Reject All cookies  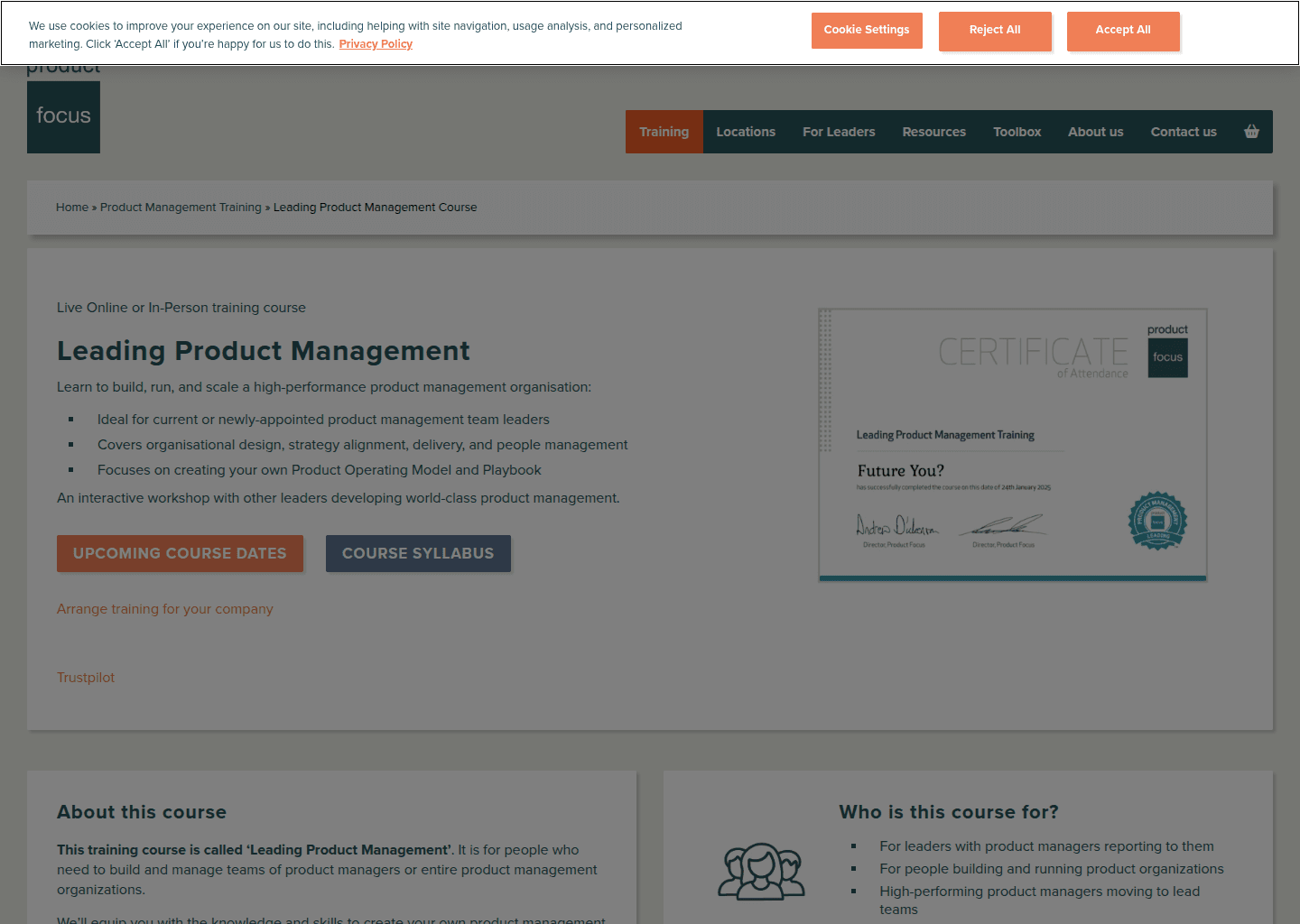pos(995,30)
